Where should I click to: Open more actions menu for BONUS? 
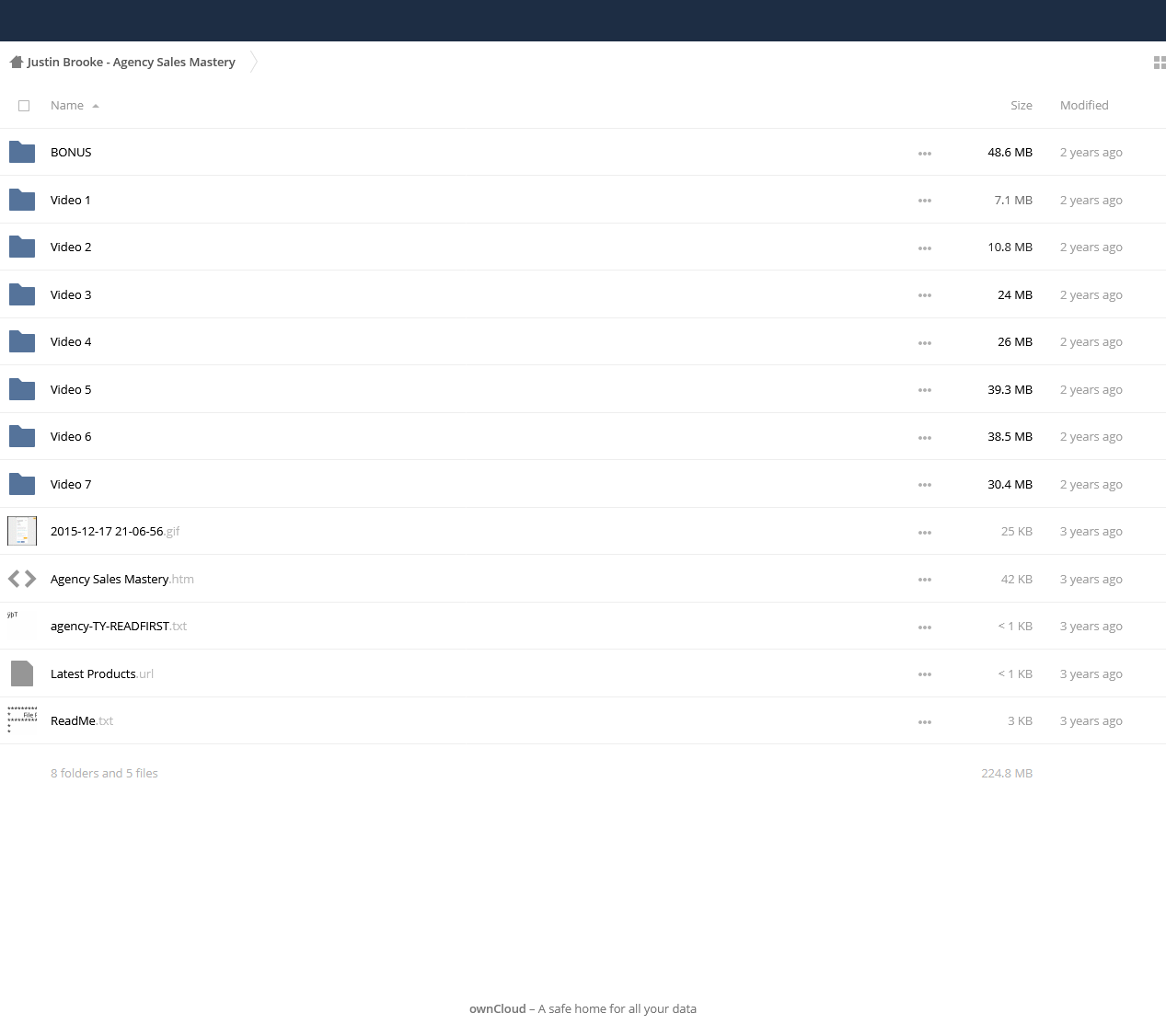[925, 154]
